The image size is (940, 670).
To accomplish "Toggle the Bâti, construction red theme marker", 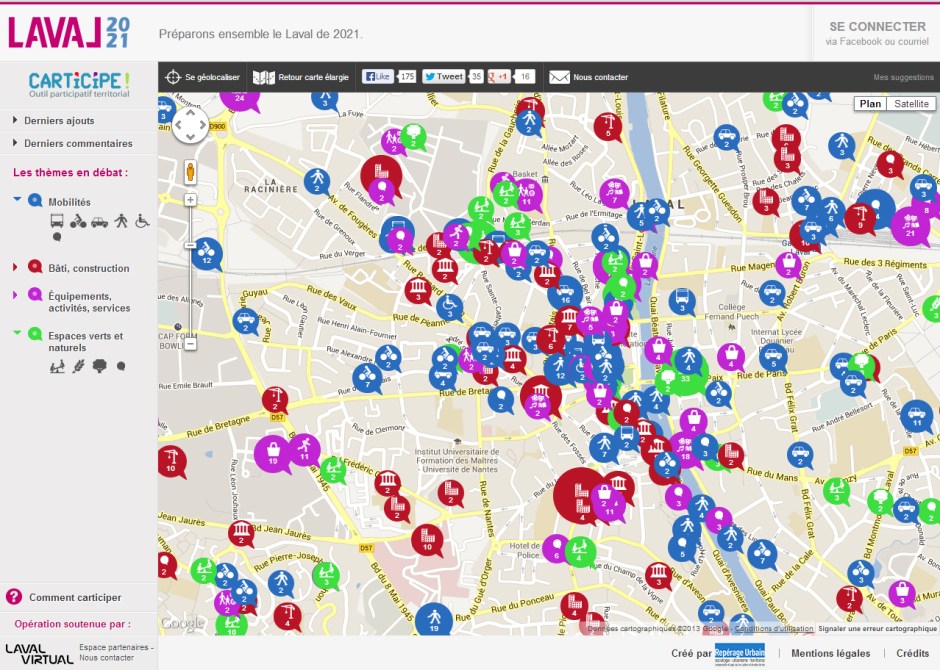I will (x=35, y=267).
